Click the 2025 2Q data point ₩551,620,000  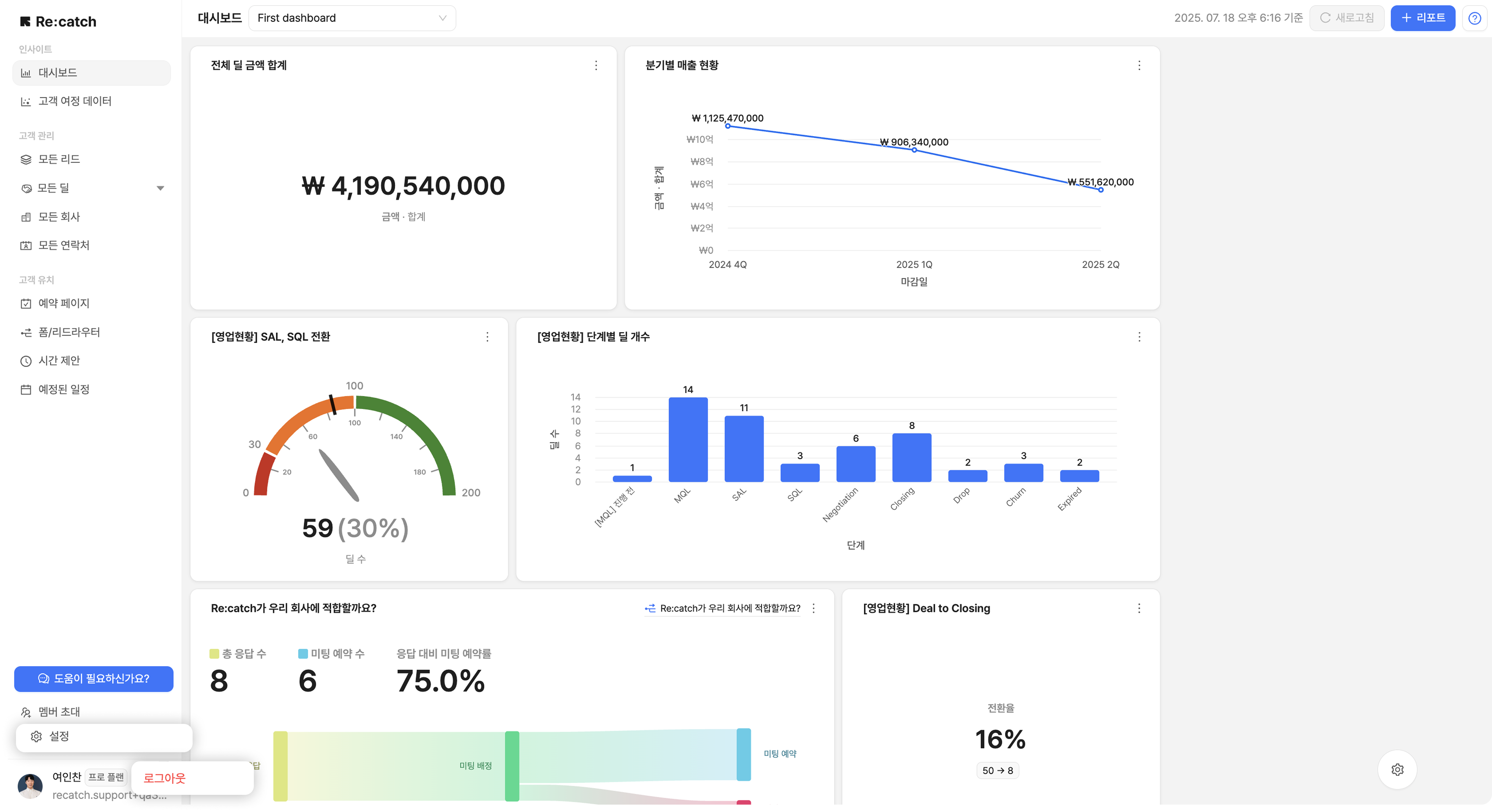click(x=1101, y=190)
